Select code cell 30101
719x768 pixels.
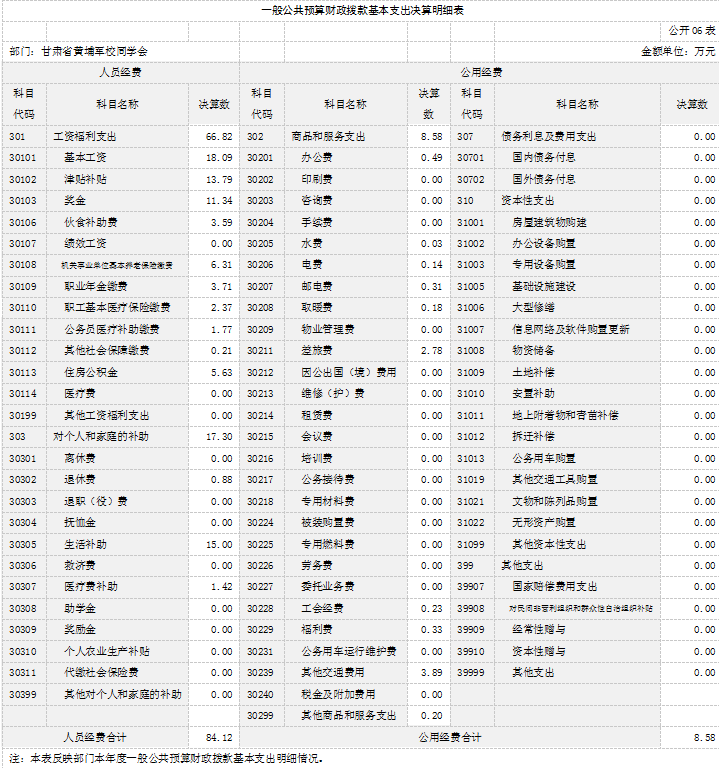point(23,158)
